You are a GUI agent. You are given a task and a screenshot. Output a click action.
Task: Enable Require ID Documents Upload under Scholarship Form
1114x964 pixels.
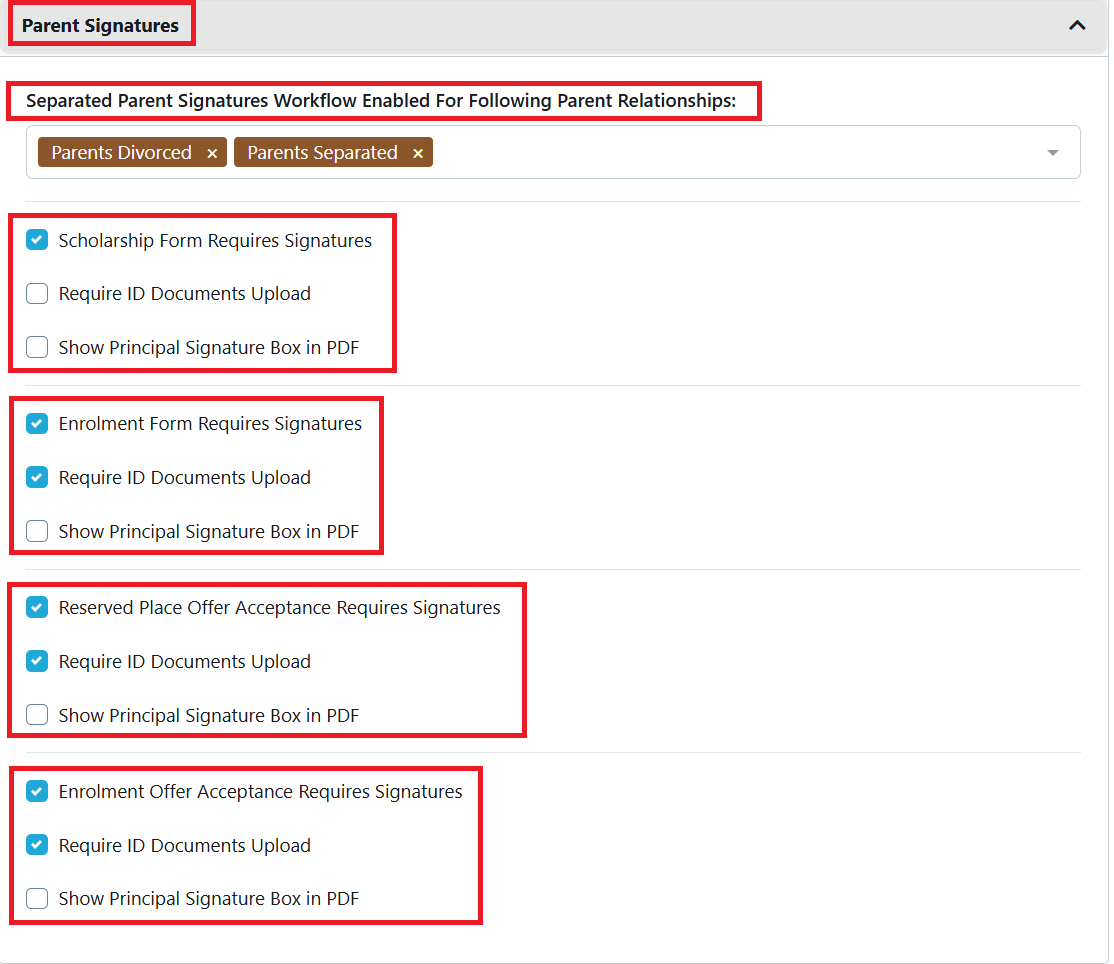37,294
